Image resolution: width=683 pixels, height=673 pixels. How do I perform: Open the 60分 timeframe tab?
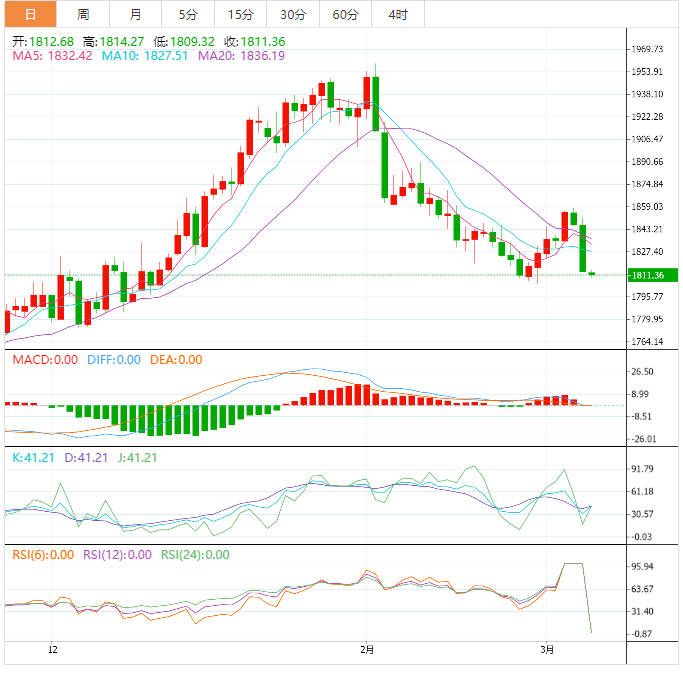pos(345,14)
